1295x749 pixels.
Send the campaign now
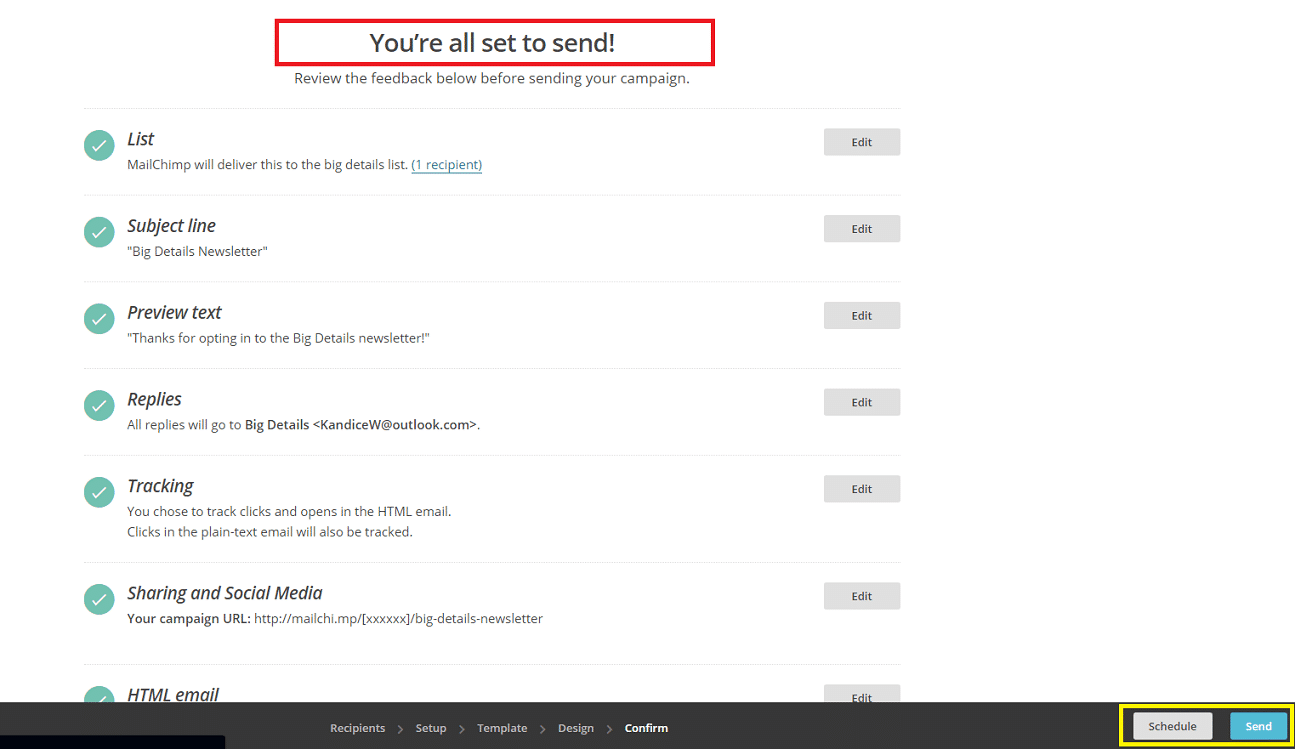pyautogui.click(x=1258, y=726)
